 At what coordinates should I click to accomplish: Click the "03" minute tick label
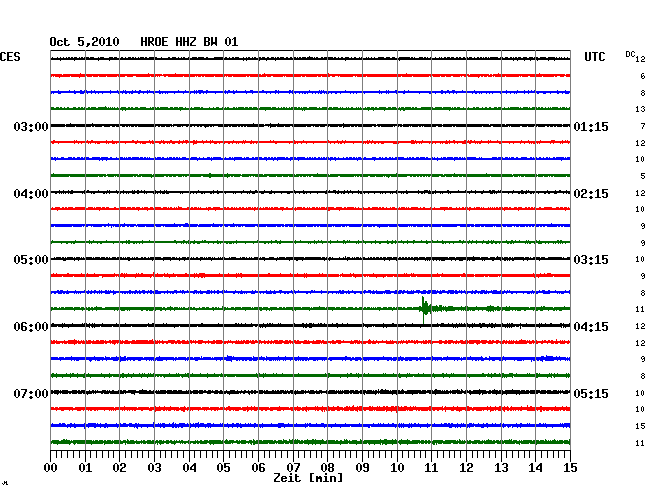[x=154, y=467]
